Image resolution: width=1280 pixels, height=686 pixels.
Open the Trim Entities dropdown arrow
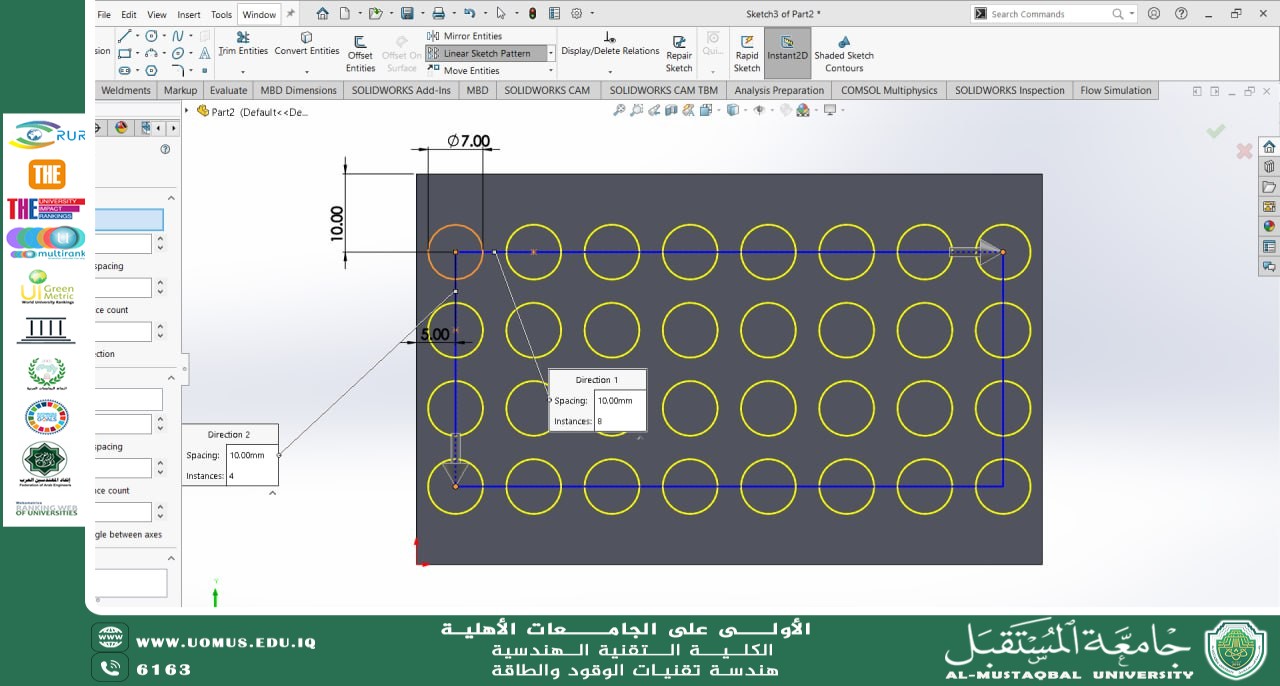243,72
